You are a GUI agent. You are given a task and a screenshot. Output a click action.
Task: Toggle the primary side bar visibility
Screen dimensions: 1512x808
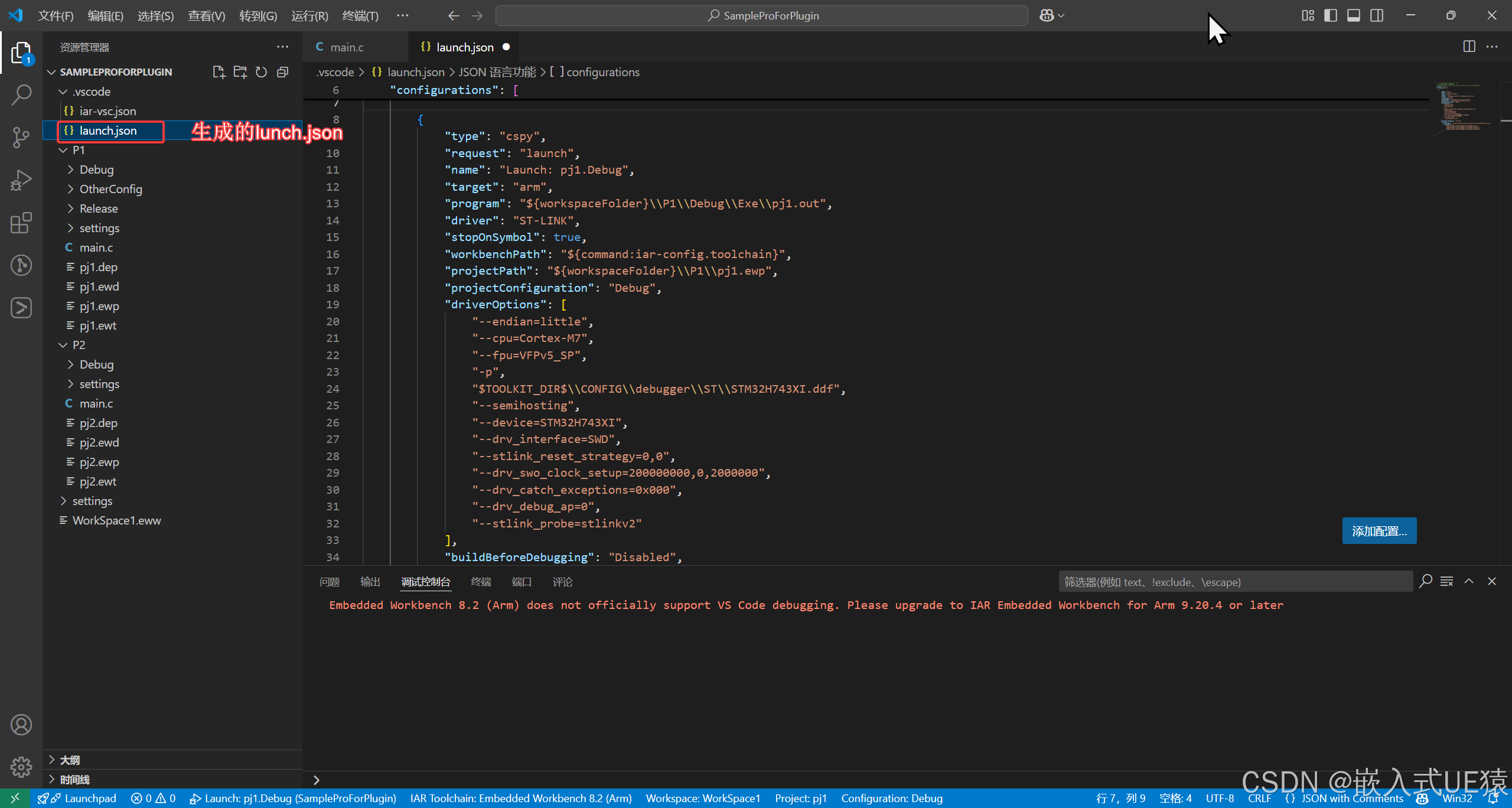[x=1330, y=15]
